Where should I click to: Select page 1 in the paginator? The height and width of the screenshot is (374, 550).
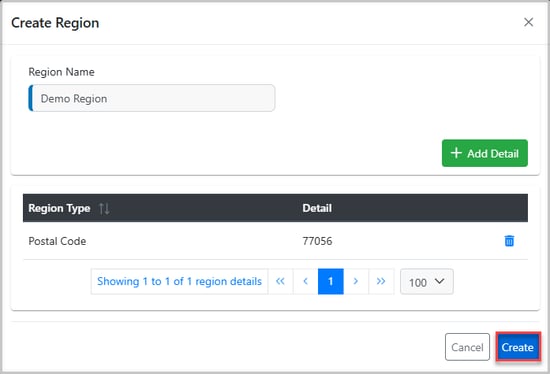pos(330,281)
